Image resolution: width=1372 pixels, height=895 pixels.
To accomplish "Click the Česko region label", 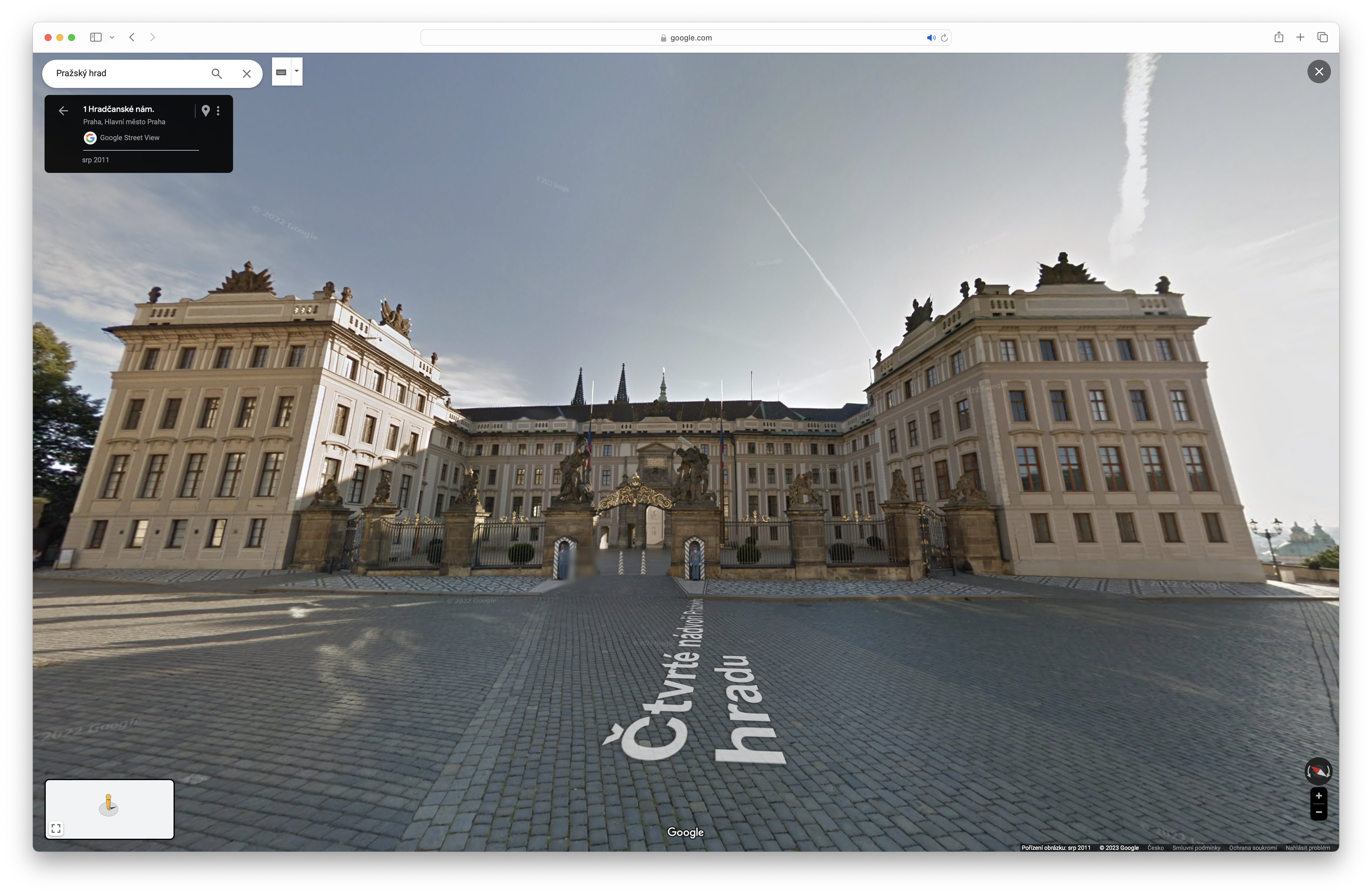I will click(1155, 848).
